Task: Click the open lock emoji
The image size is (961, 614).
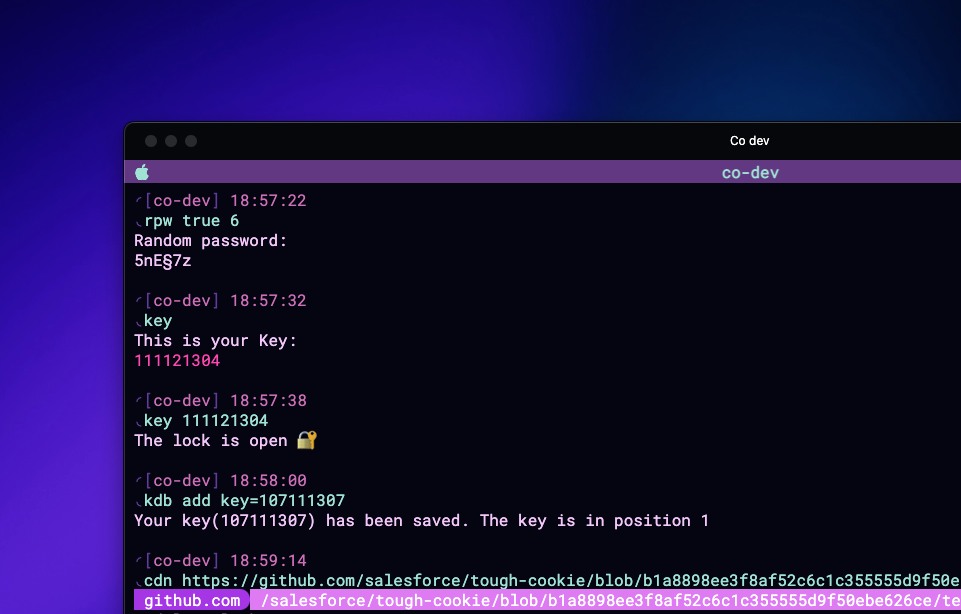Action: (306, 439)
